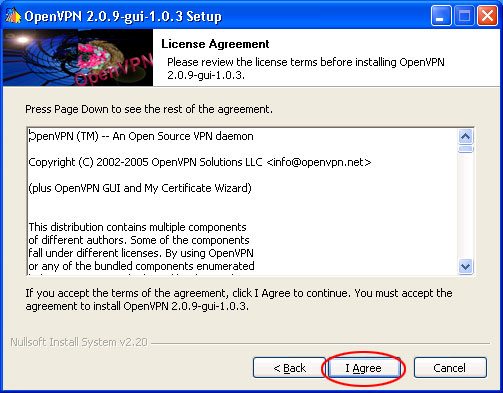
Task: Click the I Agree button
Action: pyautogui.click(x=364, y=368)
